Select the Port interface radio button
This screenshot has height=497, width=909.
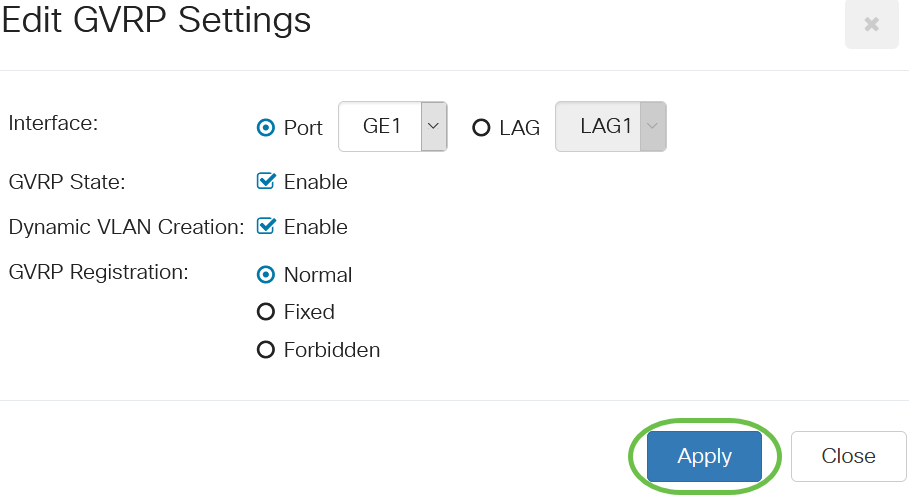click(x=266, y=128)
